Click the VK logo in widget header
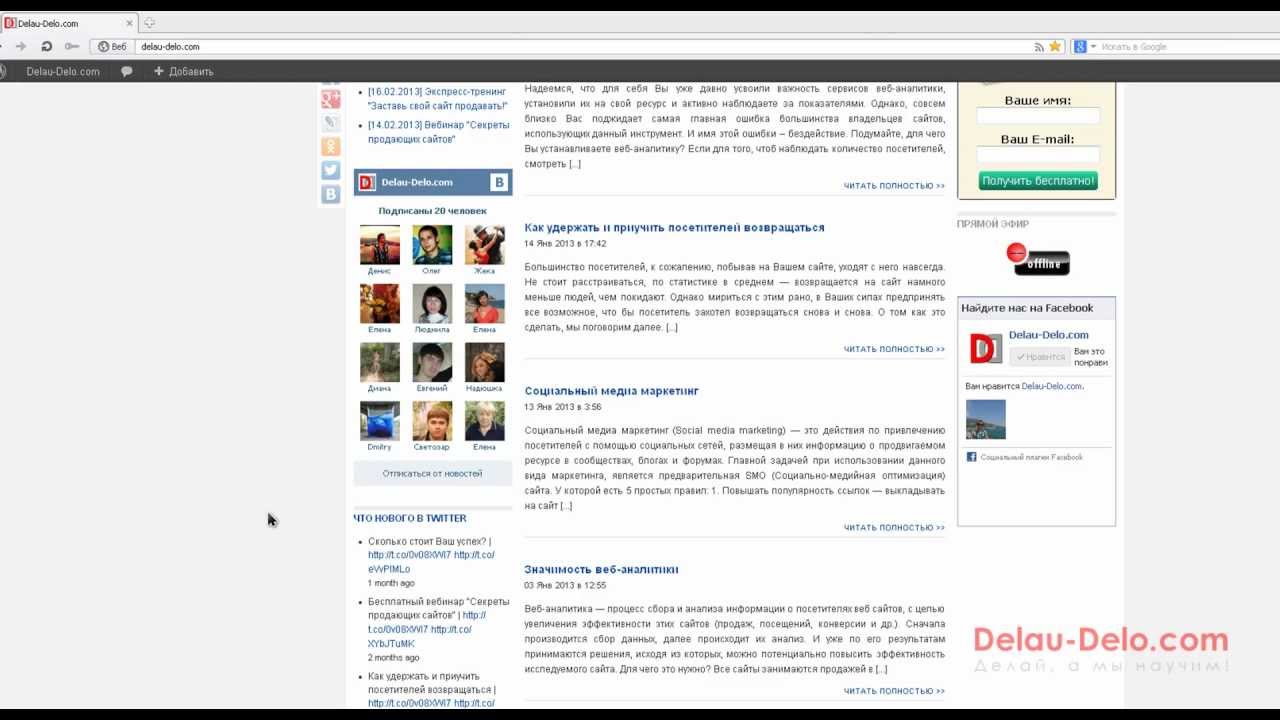Screen dimensions: 1280x720 click(x=499, y=182)
